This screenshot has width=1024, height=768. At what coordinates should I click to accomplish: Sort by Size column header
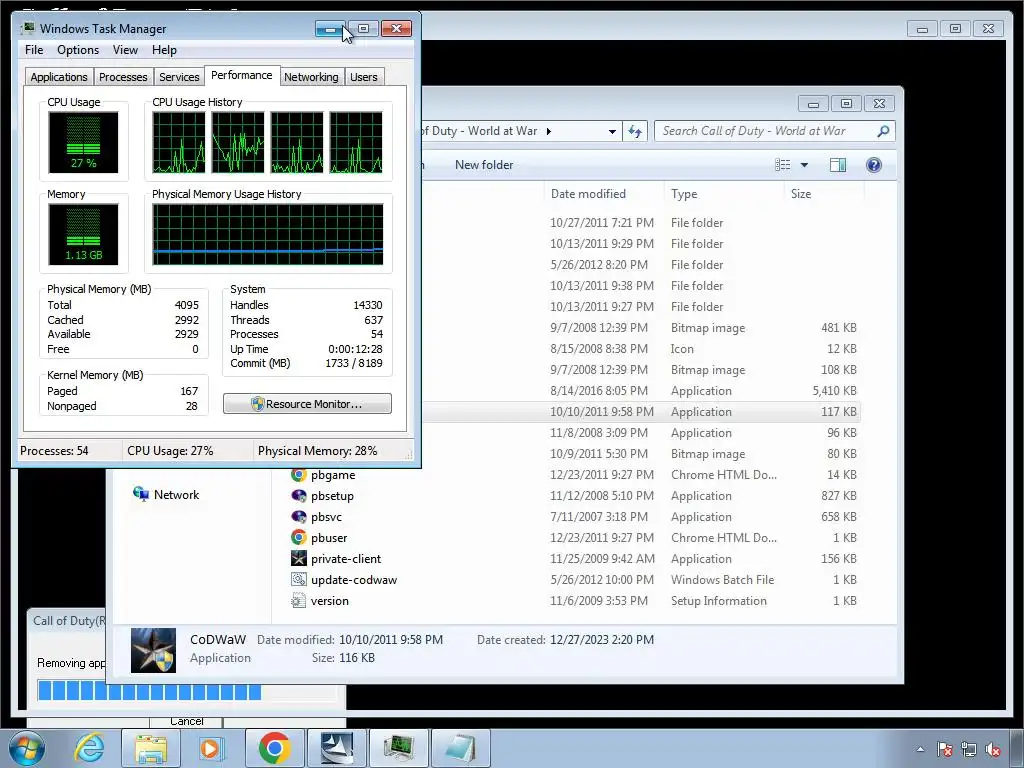[801, 194]
